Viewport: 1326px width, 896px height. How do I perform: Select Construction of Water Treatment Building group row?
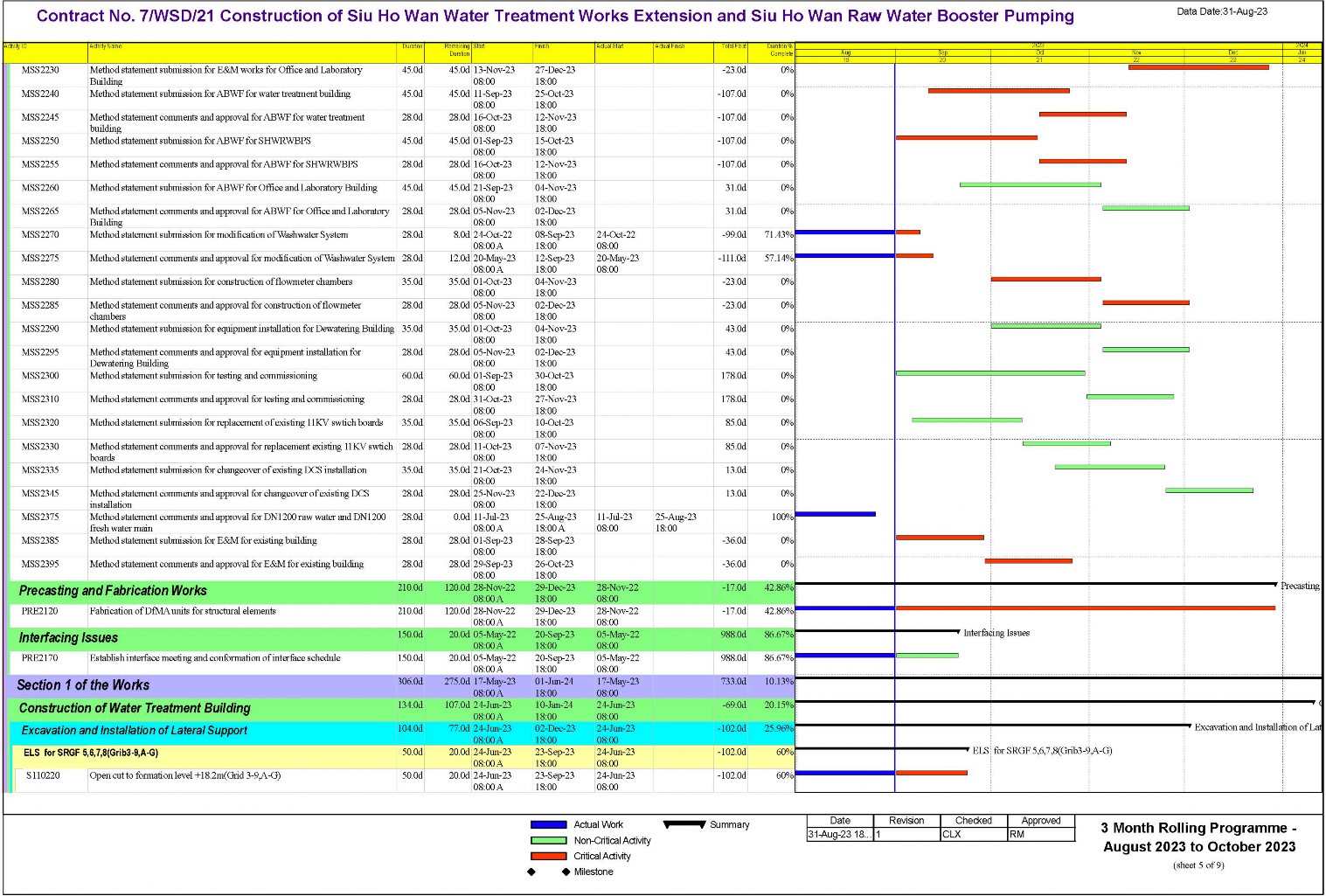click(x=402, y=710)
